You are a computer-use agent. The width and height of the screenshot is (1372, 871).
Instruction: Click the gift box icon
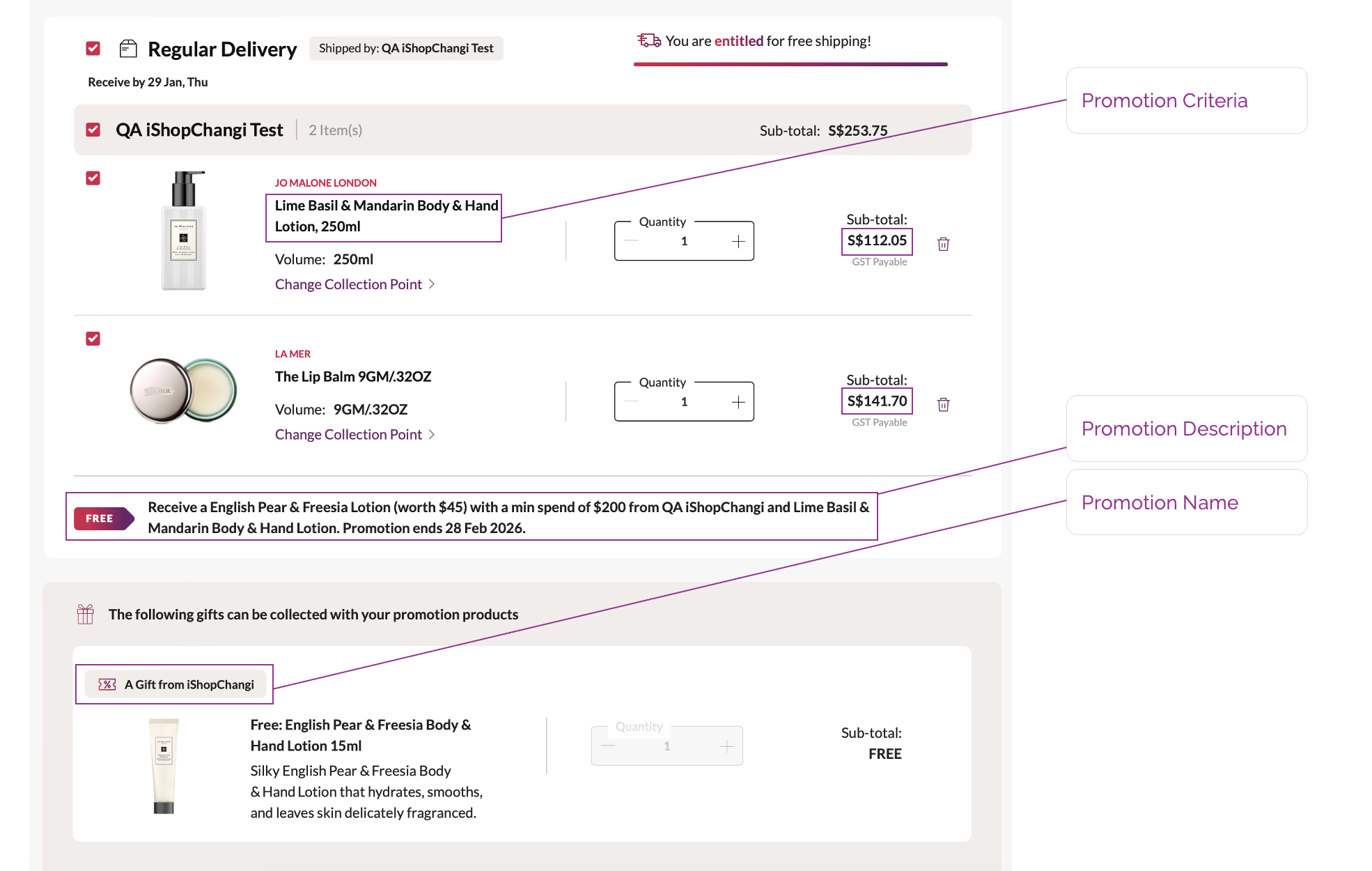point(86,614)
